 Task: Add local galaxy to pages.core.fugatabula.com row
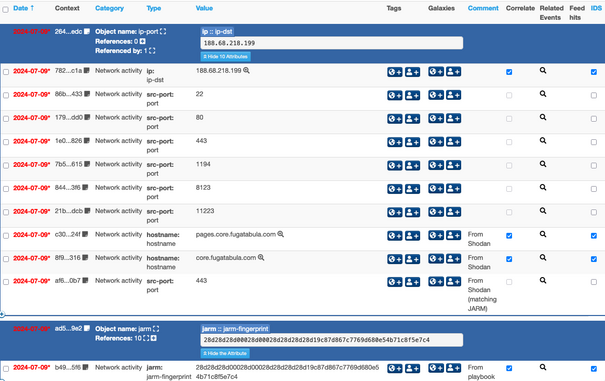(x=453, y=235)
